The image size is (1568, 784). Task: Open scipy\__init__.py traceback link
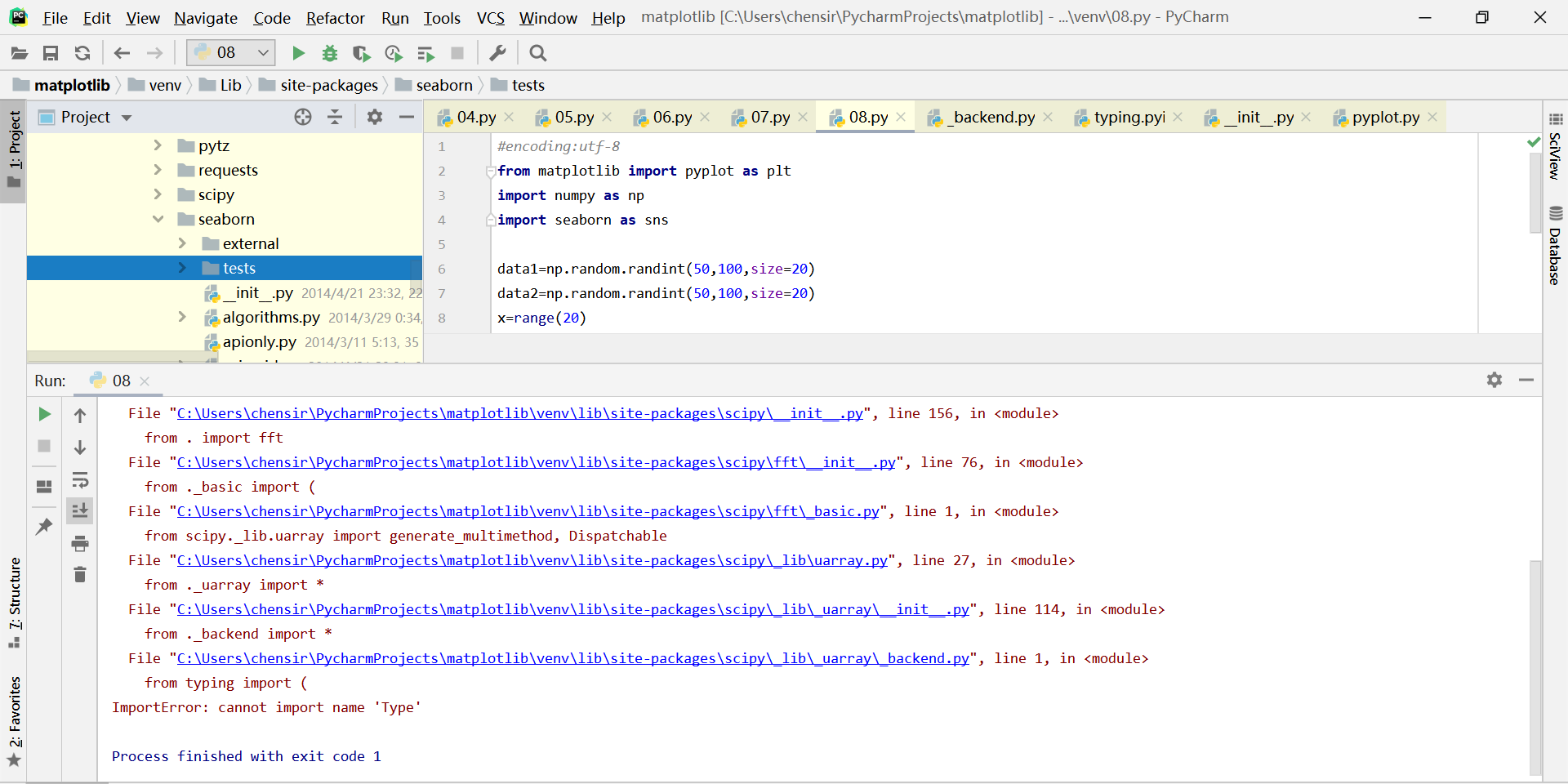click(x=520, y=413)
